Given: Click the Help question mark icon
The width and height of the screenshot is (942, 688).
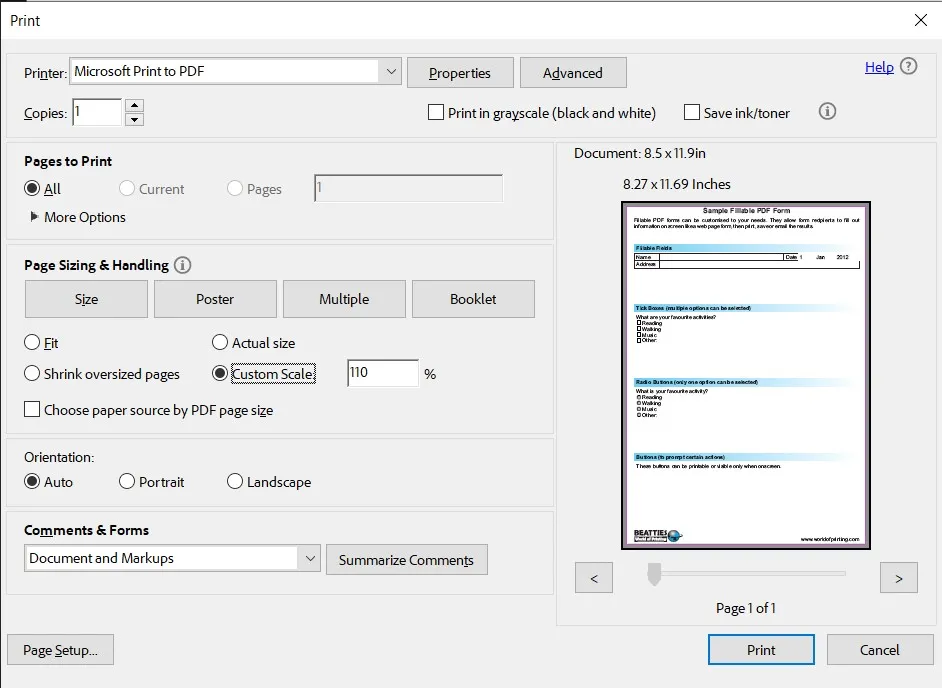Looking at the screenshot, I should point(908,67).
